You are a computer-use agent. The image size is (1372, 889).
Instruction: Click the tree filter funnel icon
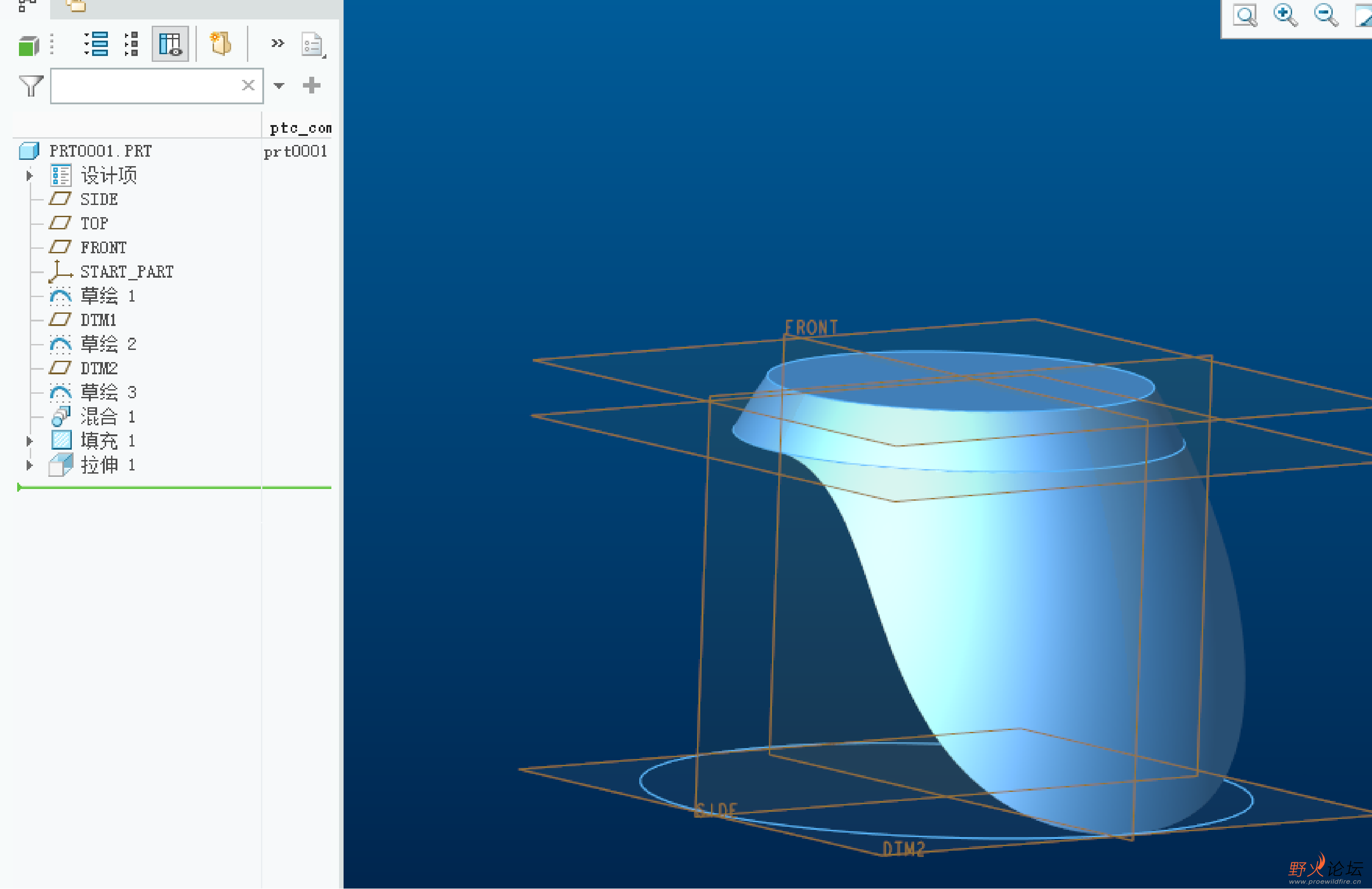[x=31, y=86]
